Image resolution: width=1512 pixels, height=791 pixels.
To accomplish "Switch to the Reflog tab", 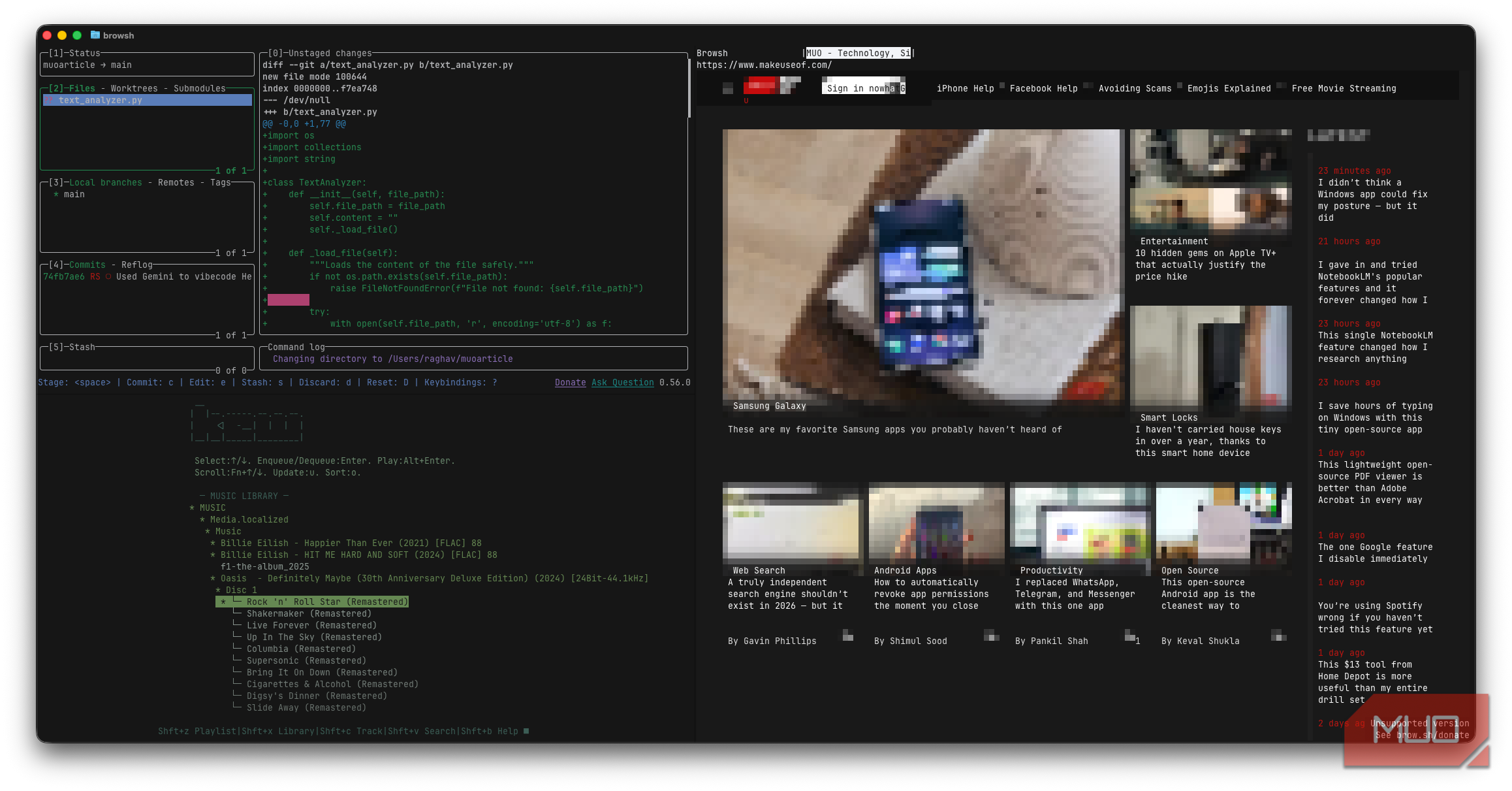I will pyautogui.click(x=136, y=265).
